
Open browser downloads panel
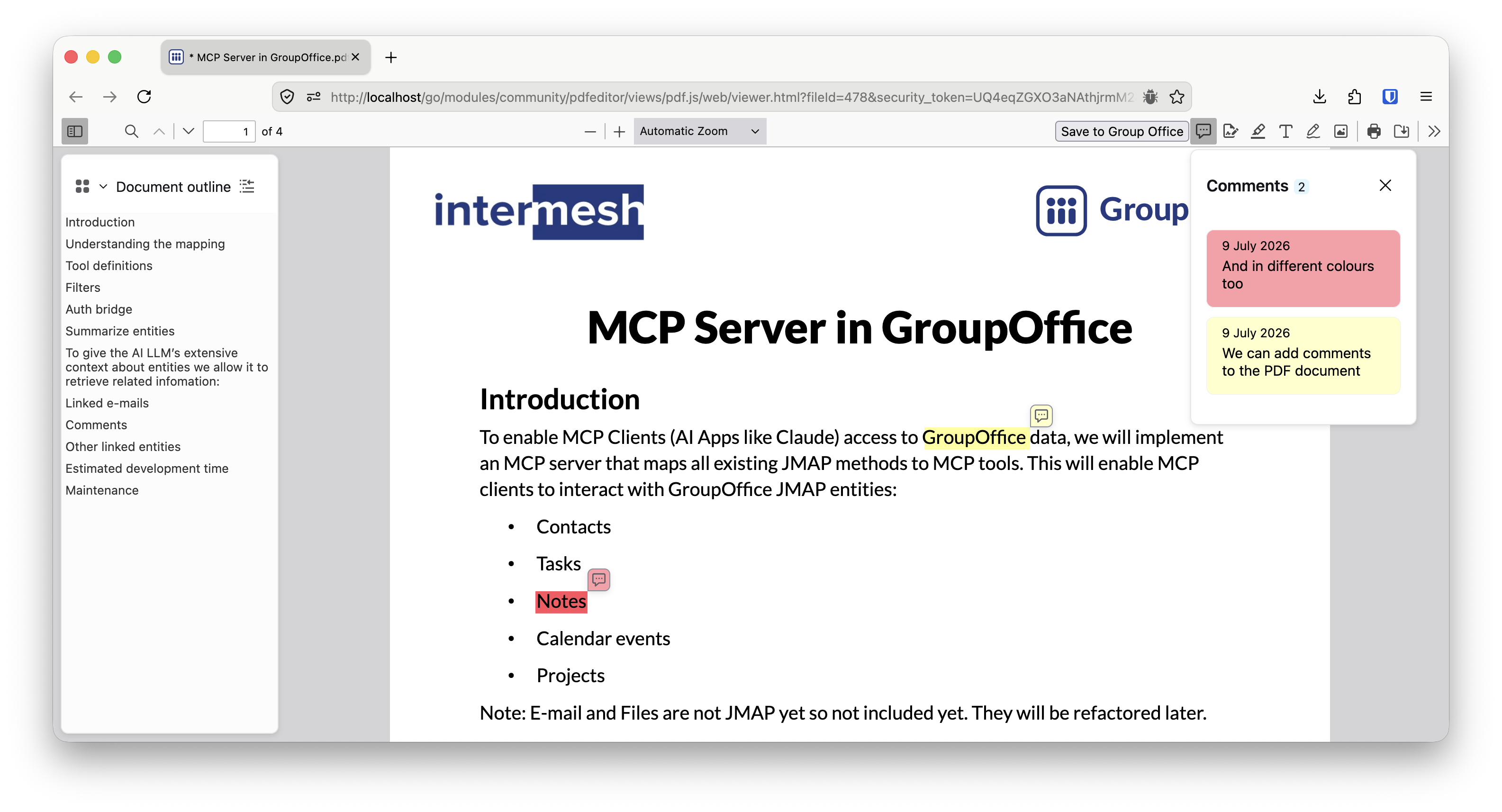[1320, 97]
